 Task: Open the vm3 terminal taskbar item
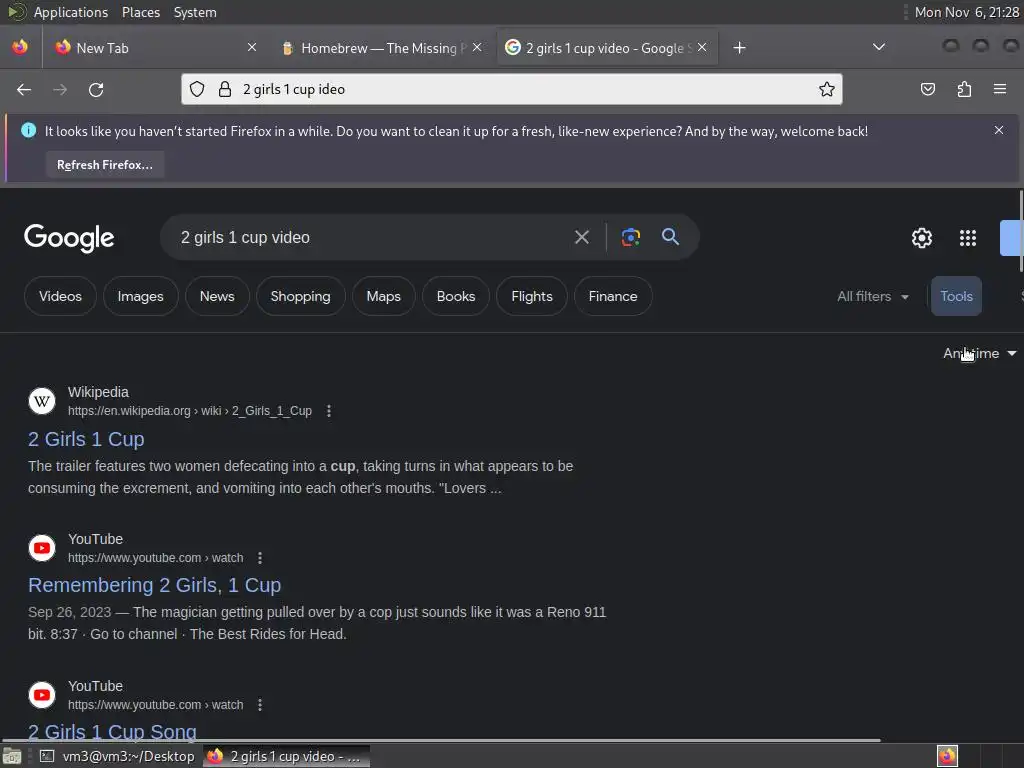(116, 756)
